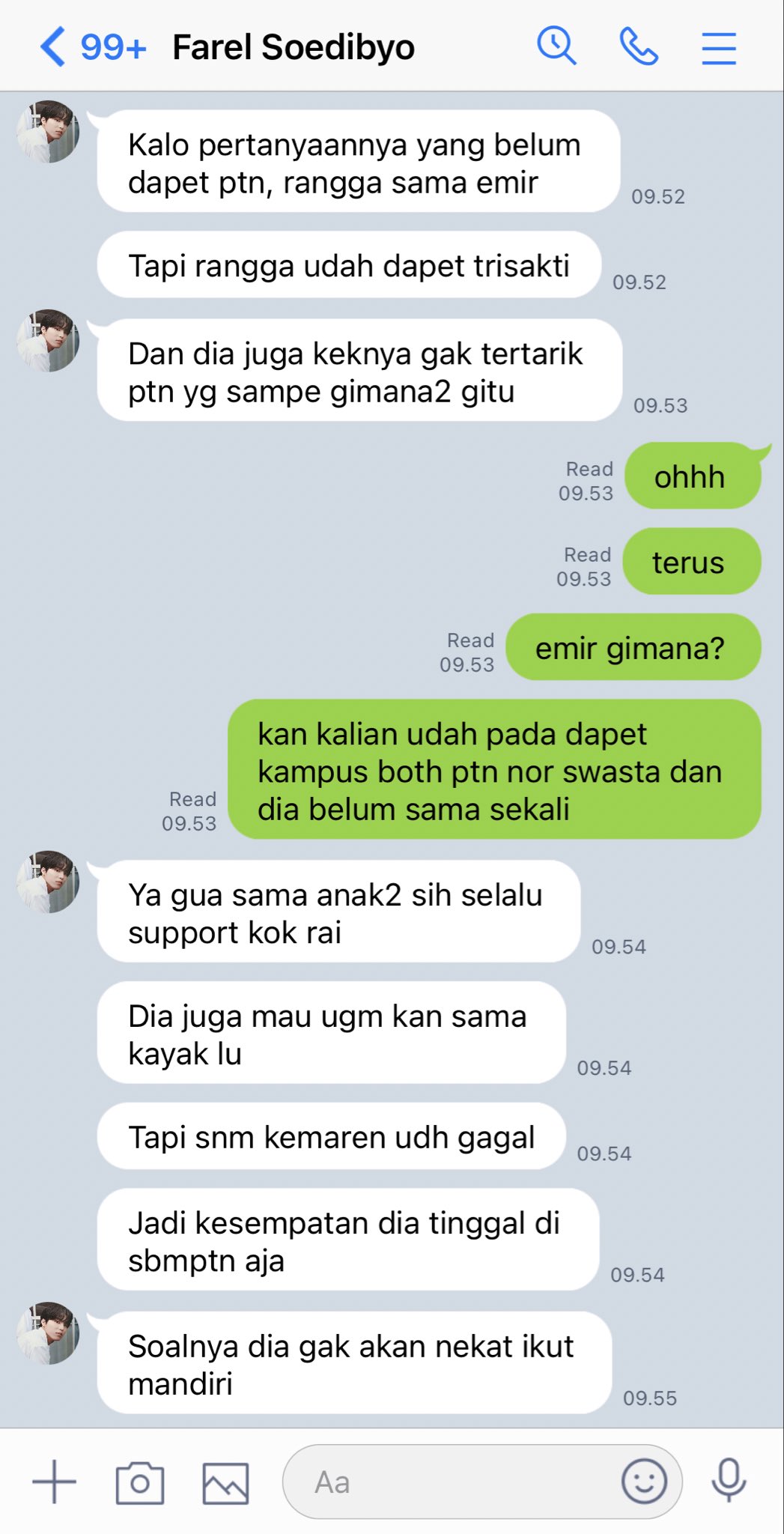Start a voice call with phone icon

[639, 47]
